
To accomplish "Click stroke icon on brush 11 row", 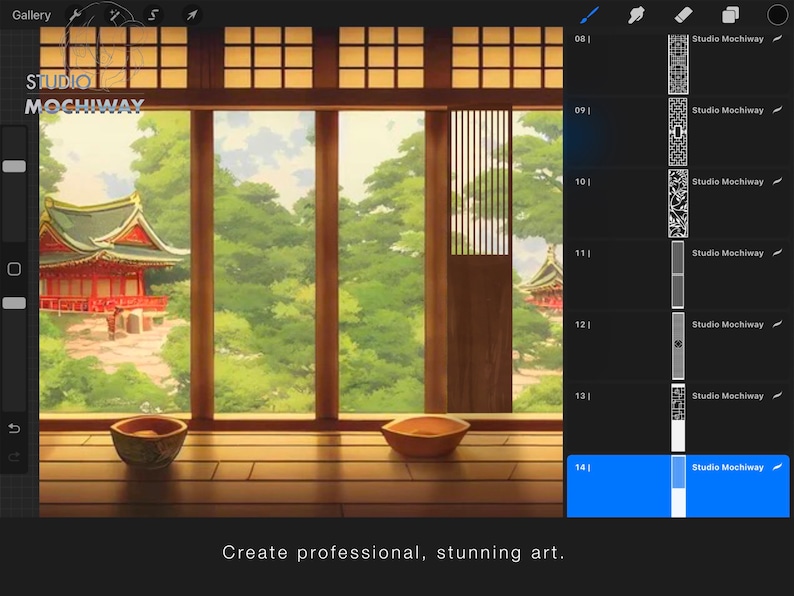I will click(777, 253).
